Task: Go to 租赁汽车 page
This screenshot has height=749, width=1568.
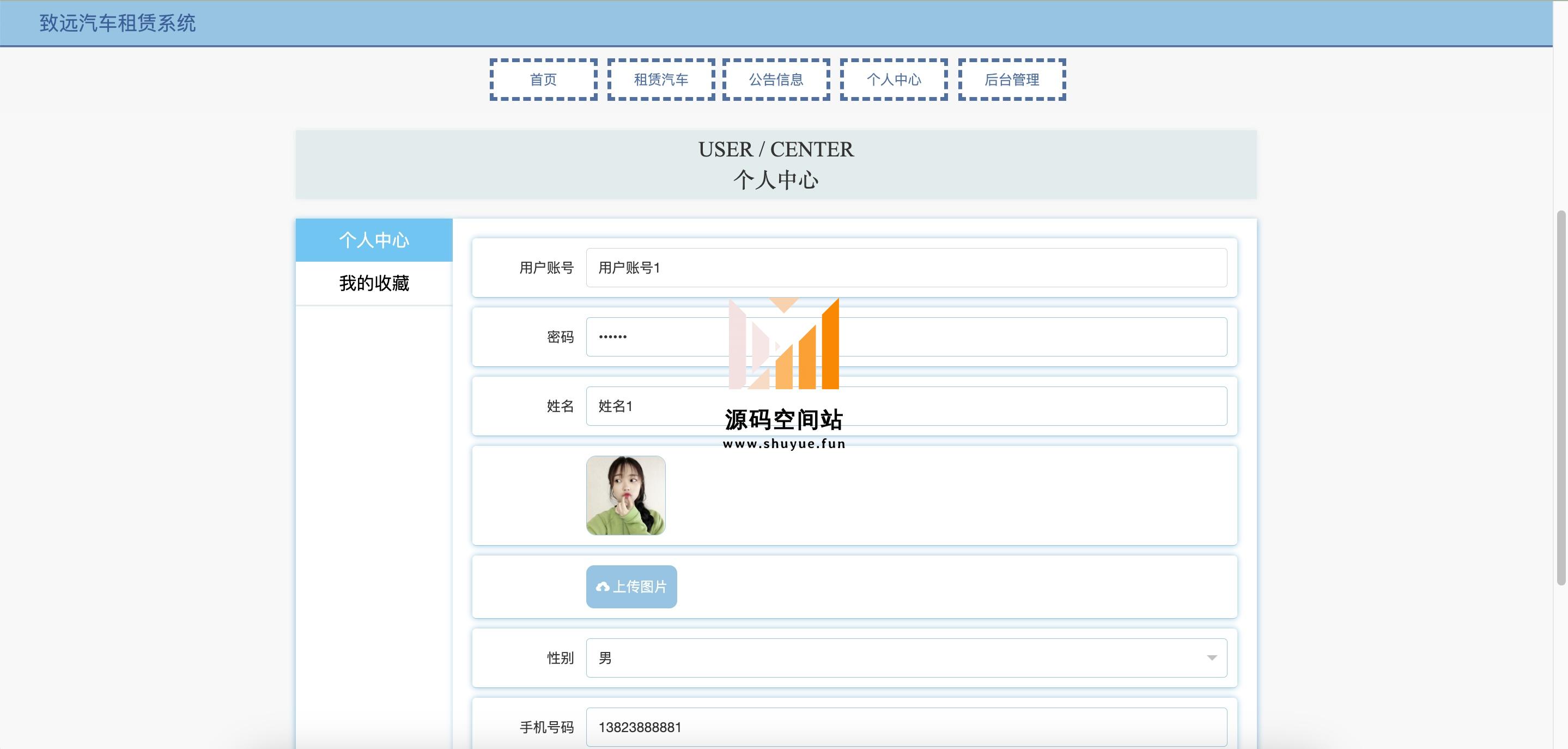Action: 661,80
